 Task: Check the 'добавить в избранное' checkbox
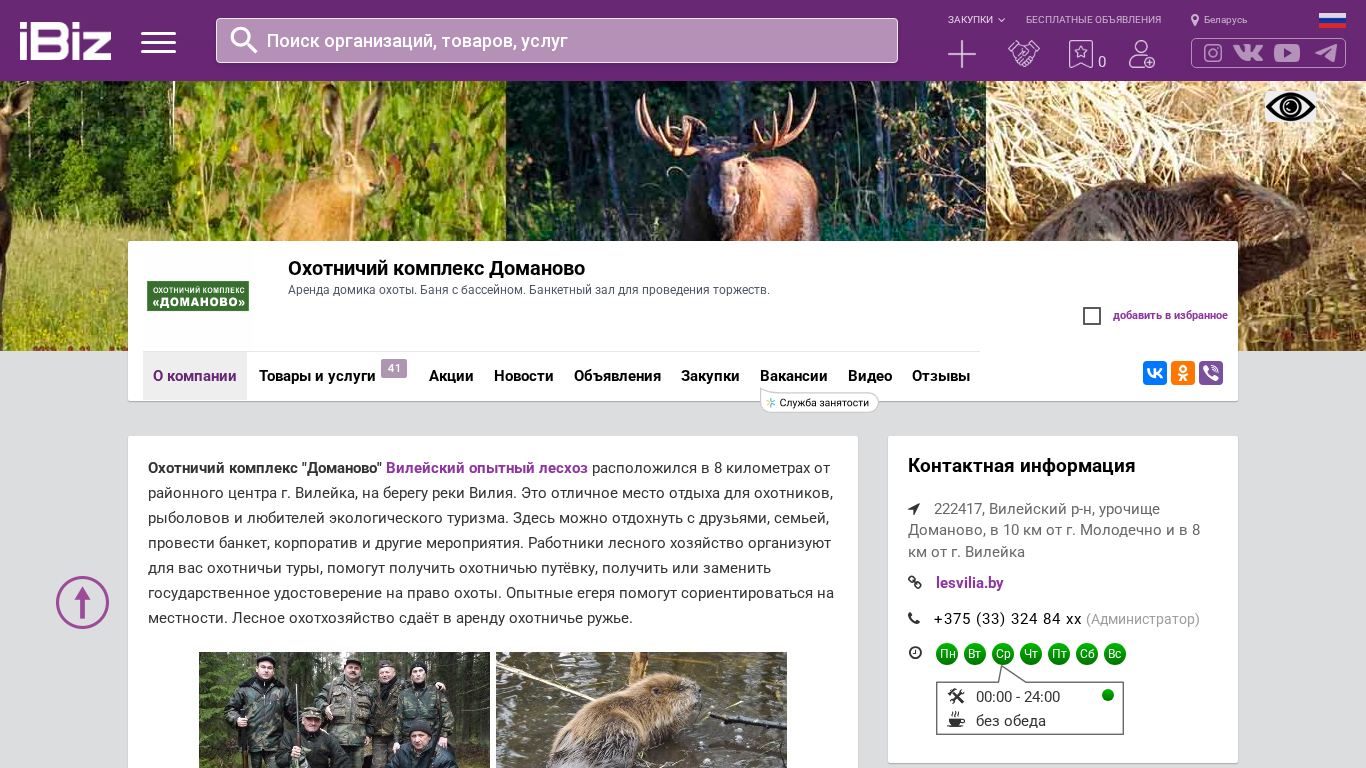tap(1092, 316)
